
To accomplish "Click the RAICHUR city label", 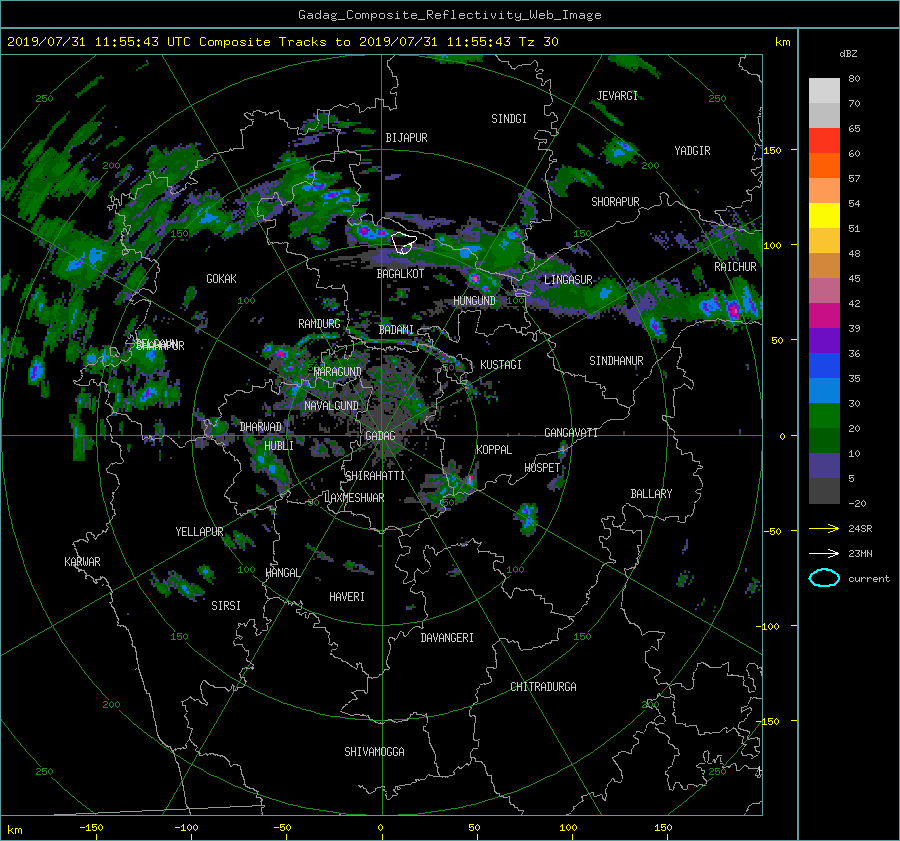I will tap(735, 267).
